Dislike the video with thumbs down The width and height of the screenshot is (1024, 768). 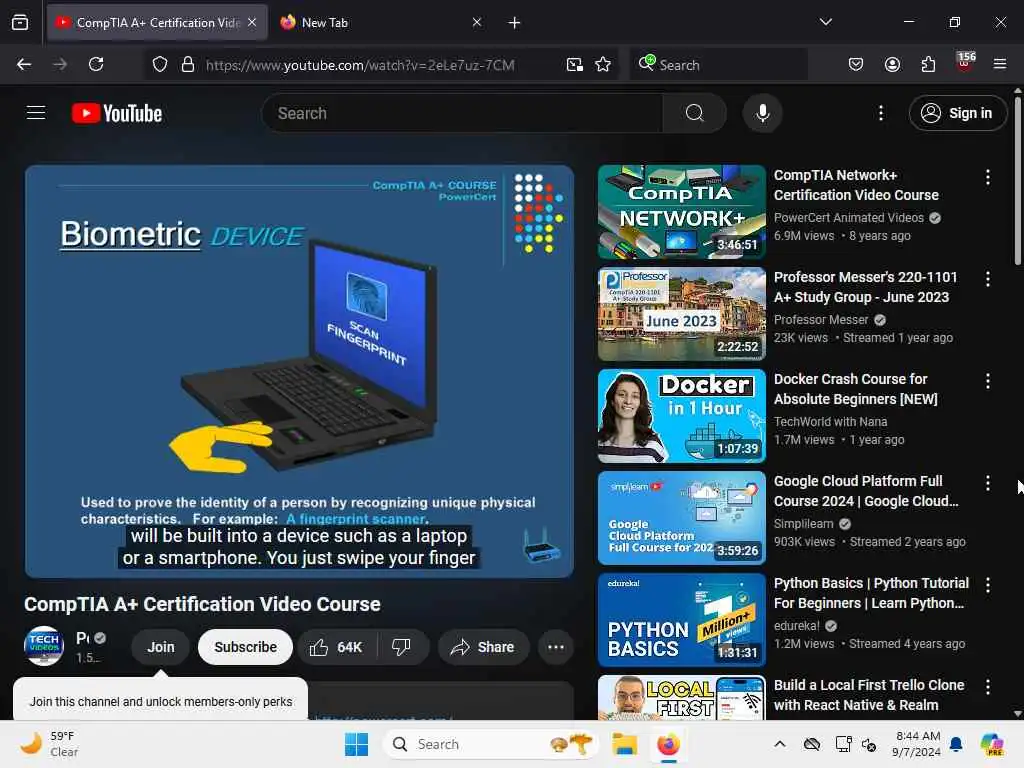pyautogui.click(x=402, y=647)
